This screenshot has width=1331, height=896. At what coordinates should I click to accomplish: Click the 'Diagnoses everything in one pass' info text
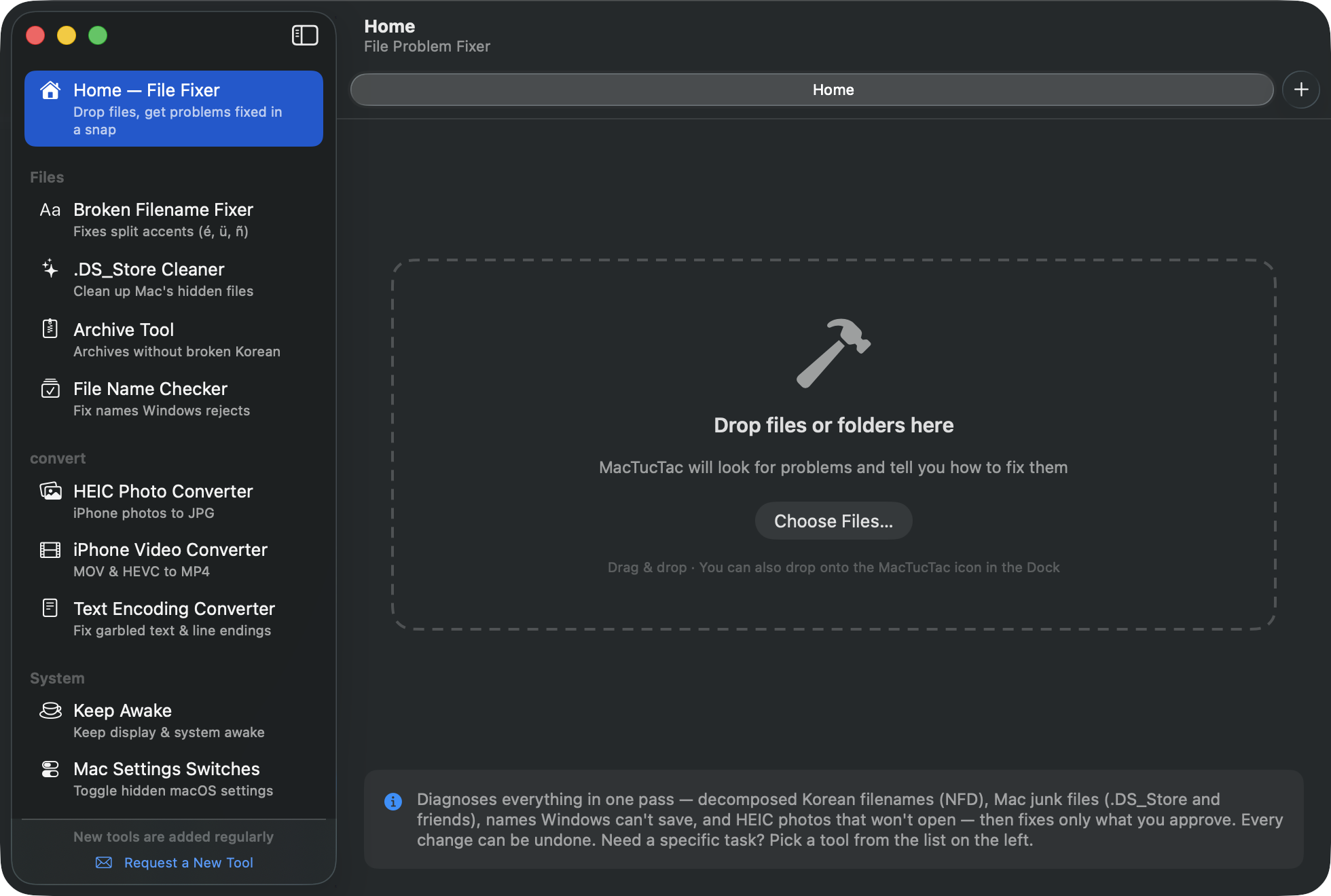pos(850,819)
